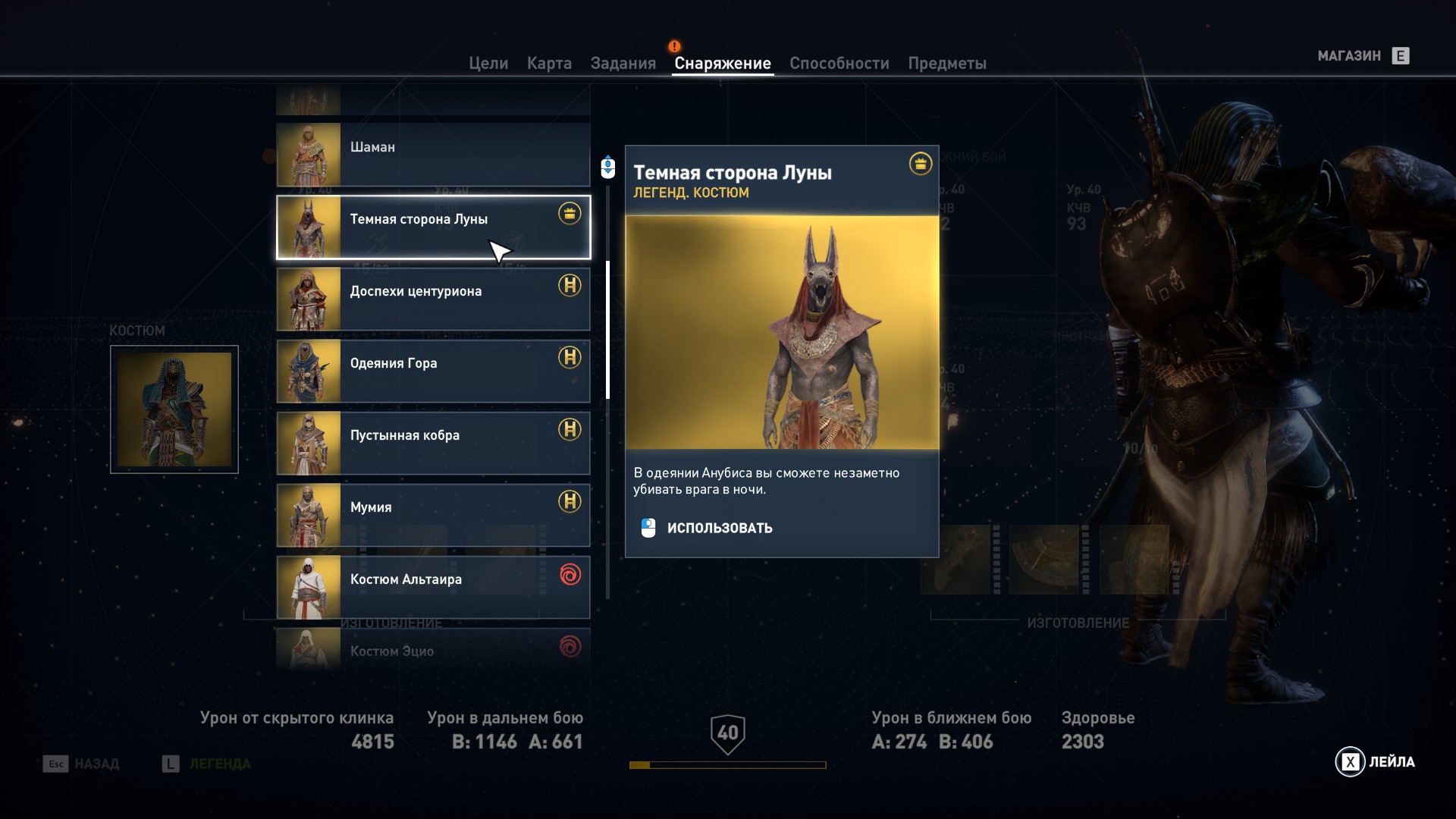Click the store icon on Темная сторона Луны row
This screenshot has height=819, width=1456.
coord(570,213)
